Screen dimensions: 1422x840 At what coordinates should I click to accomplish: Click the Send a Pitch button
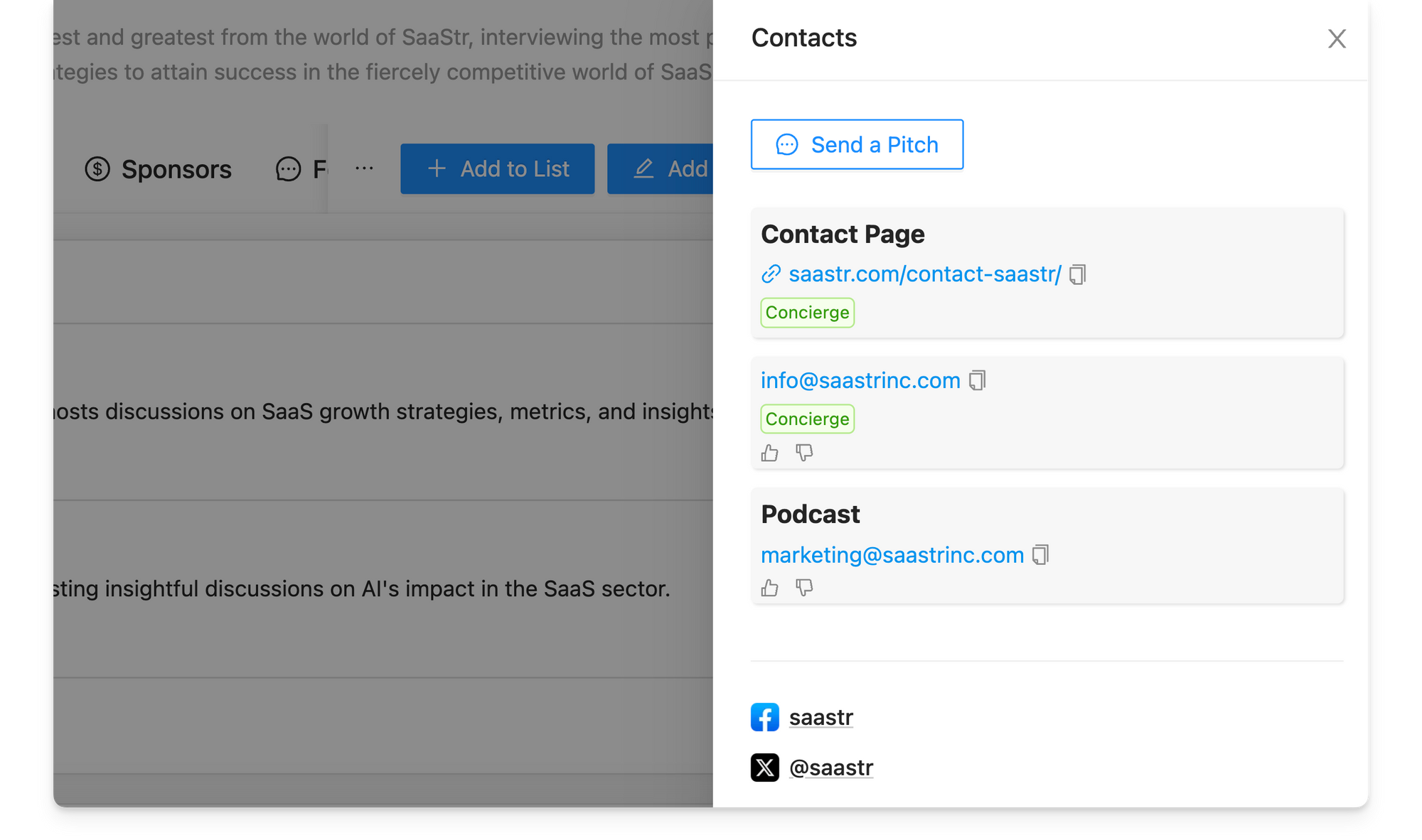pos(857,145)
